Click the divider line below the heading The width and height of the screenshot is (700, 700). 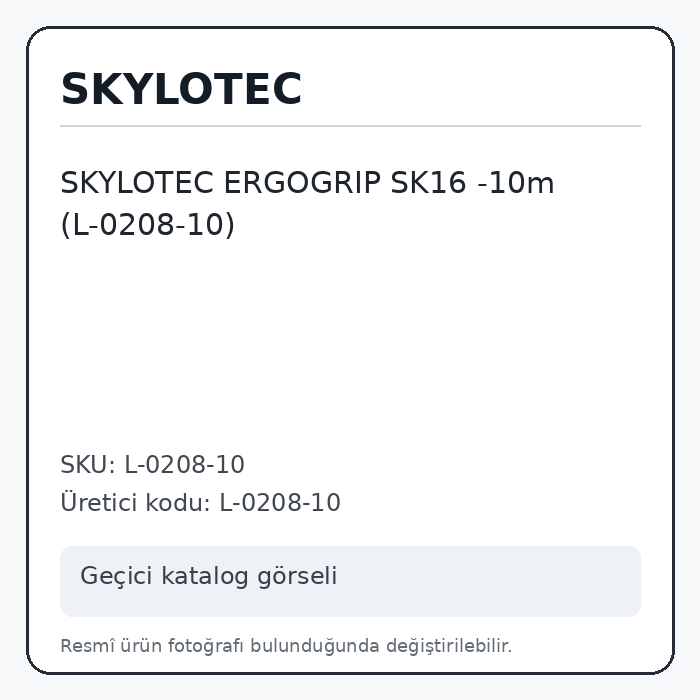pos(350,126)
